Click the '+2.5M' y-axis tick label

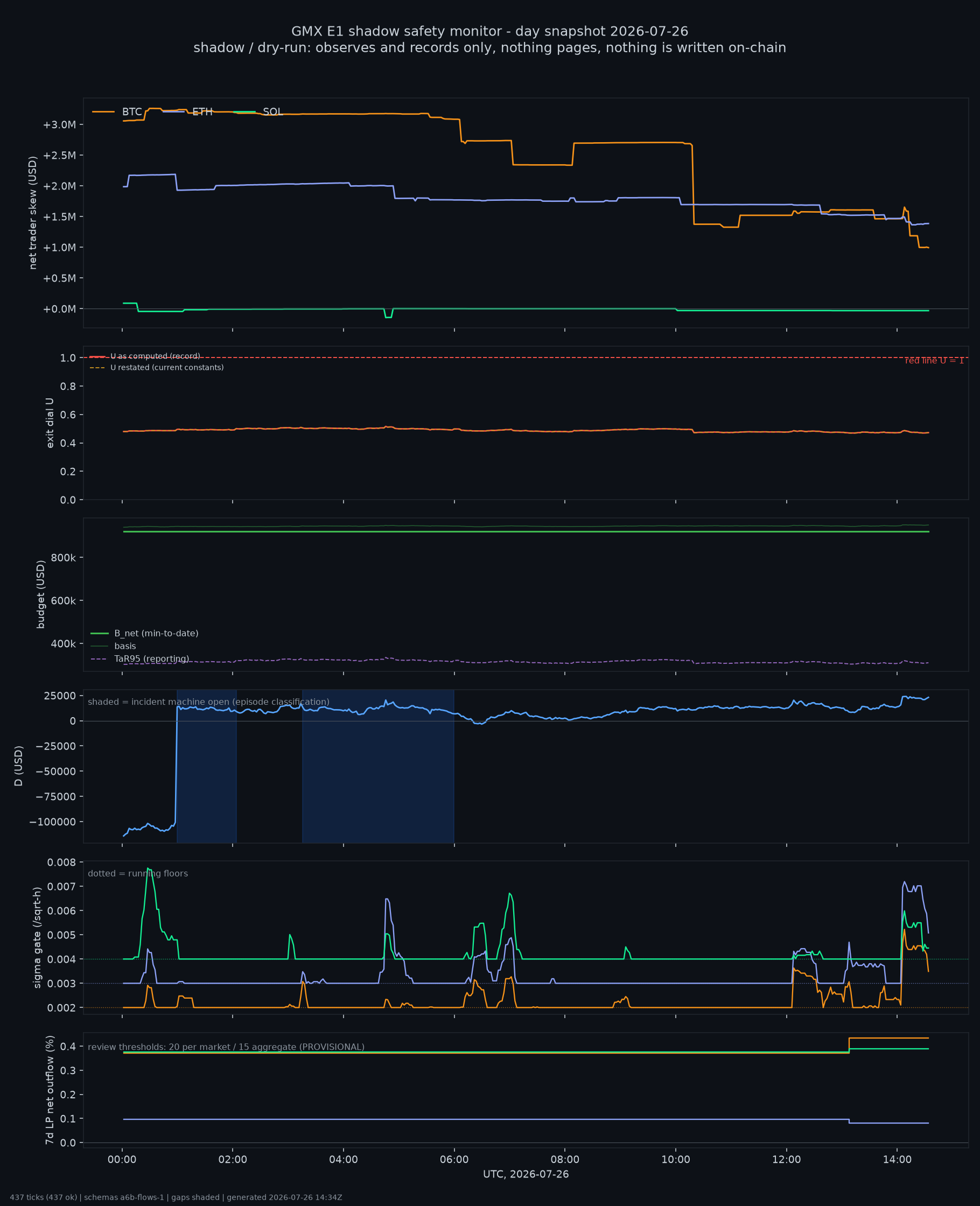pyautogui.click(x=59, y=155)
